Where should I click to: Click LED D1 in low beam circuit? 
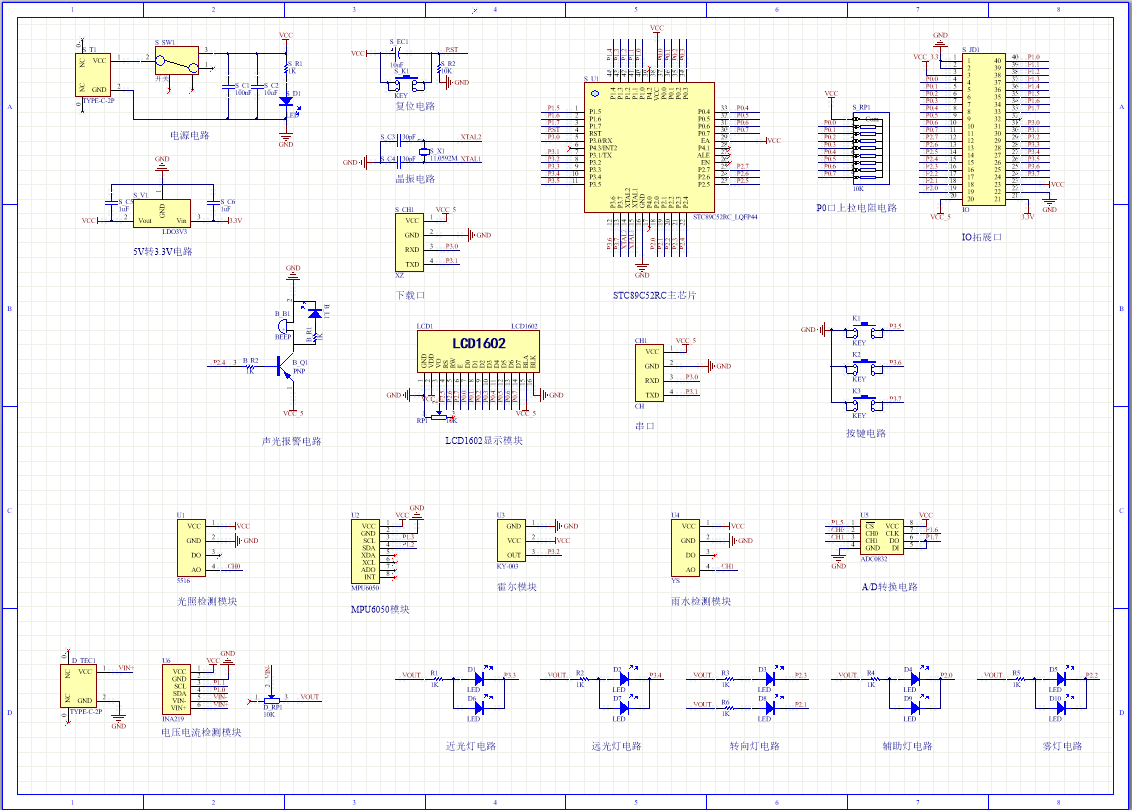(479, 679)
